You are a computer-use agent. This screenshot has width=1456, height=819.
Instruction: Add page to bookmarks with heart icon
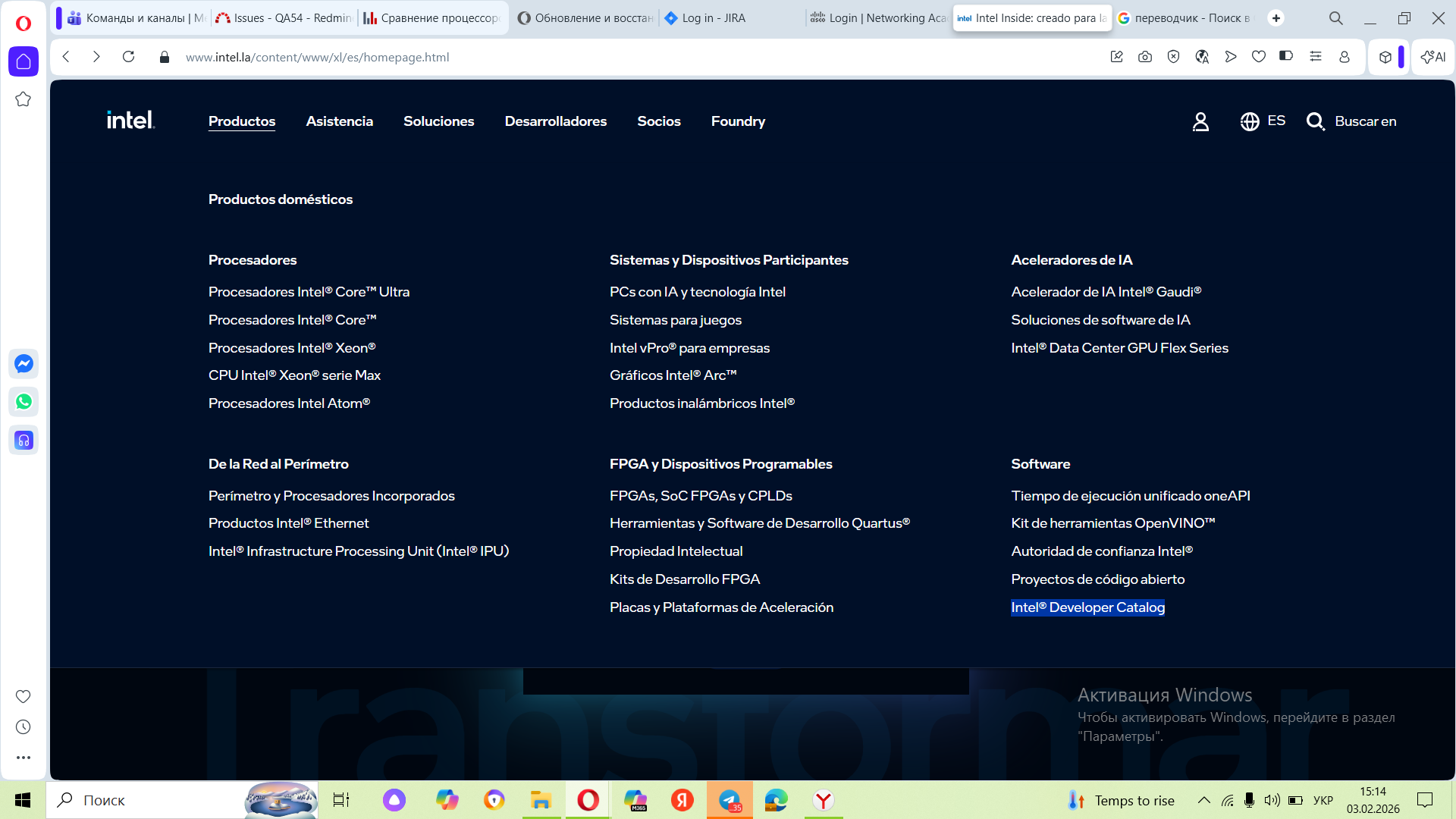click(x=1259, y=57)
